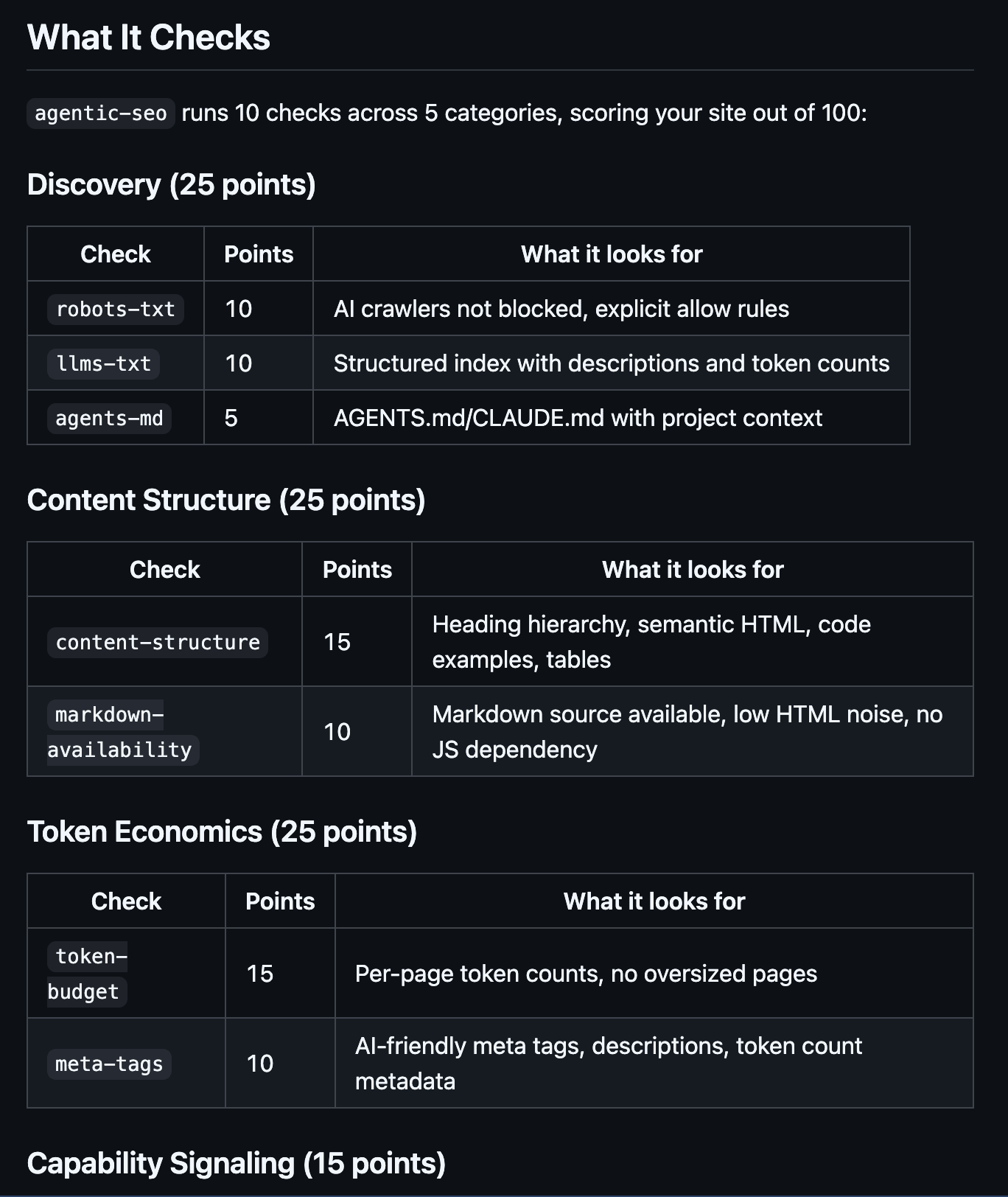Click the AI crawlers not blocked description
The image size is (1008, 1197).
click(561, 309)
